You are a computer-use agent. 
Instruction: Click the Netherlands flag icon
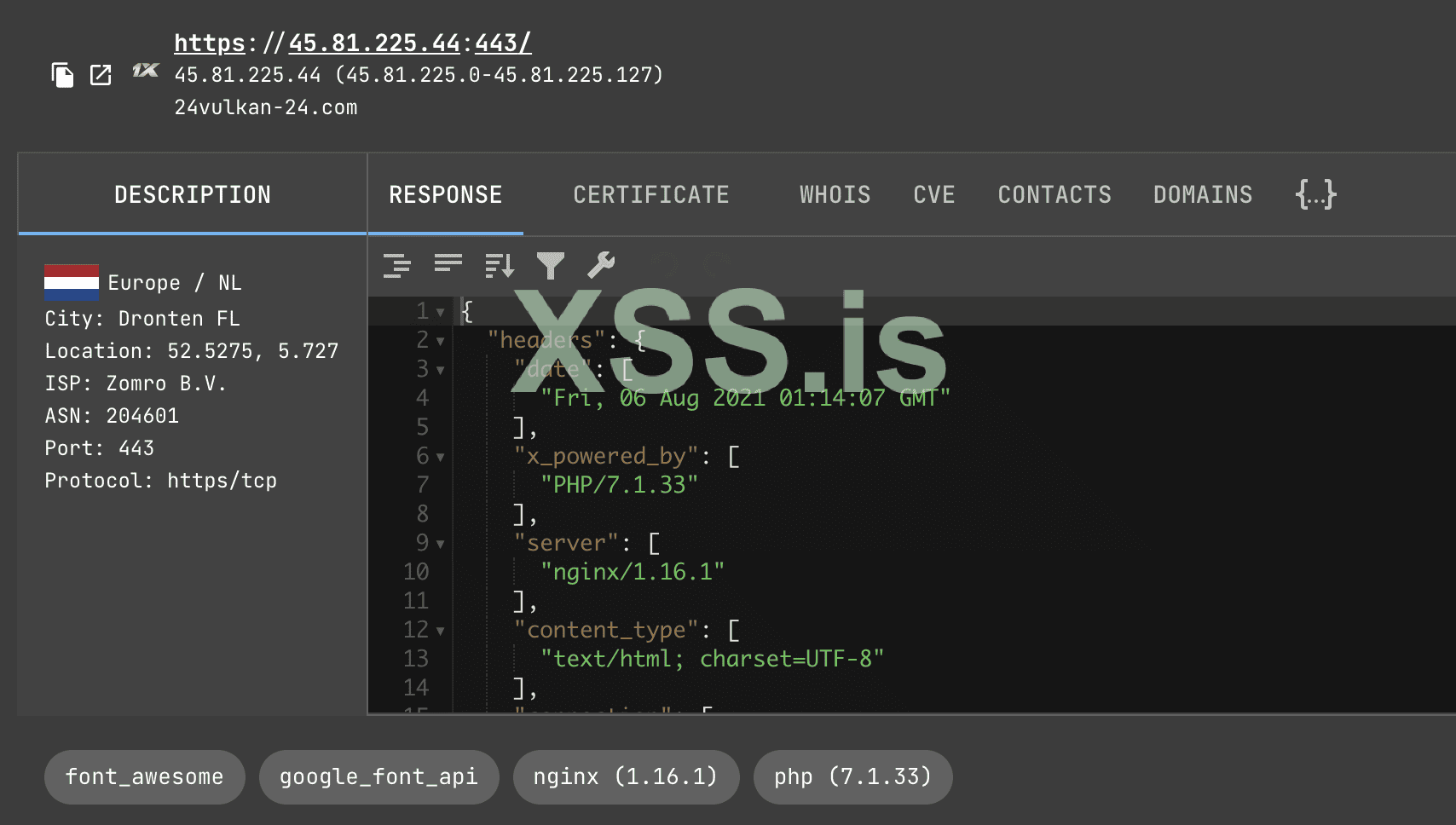coord(72,283)
